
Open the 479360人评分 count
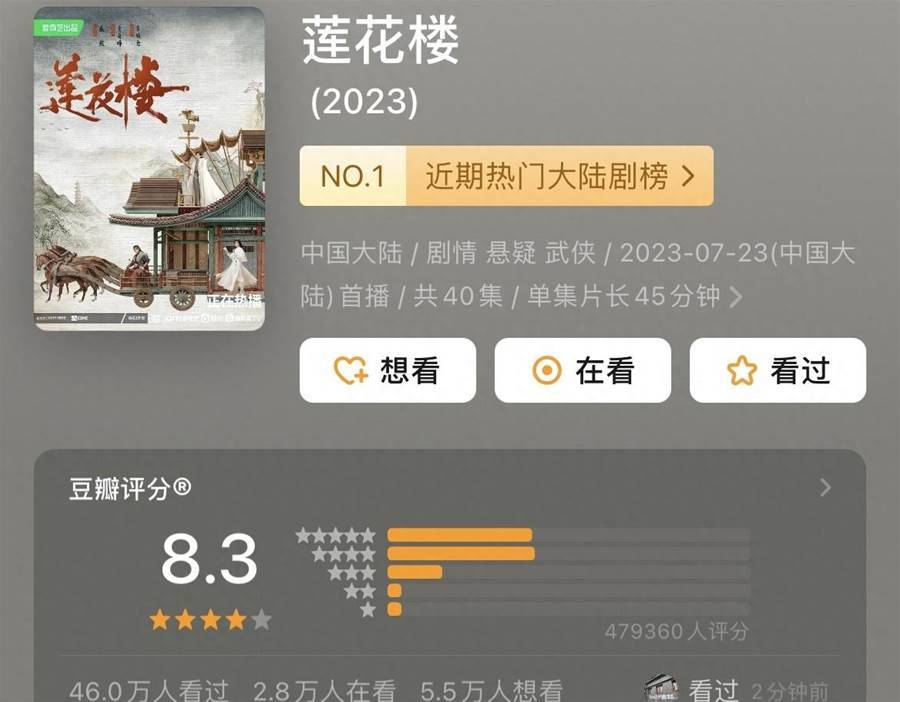[x=677, y=631]
